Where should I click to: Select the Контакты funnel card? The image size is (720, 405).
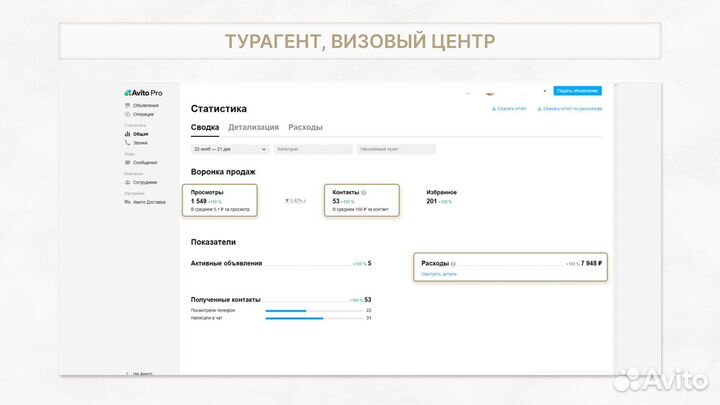(x=362, y=200)
